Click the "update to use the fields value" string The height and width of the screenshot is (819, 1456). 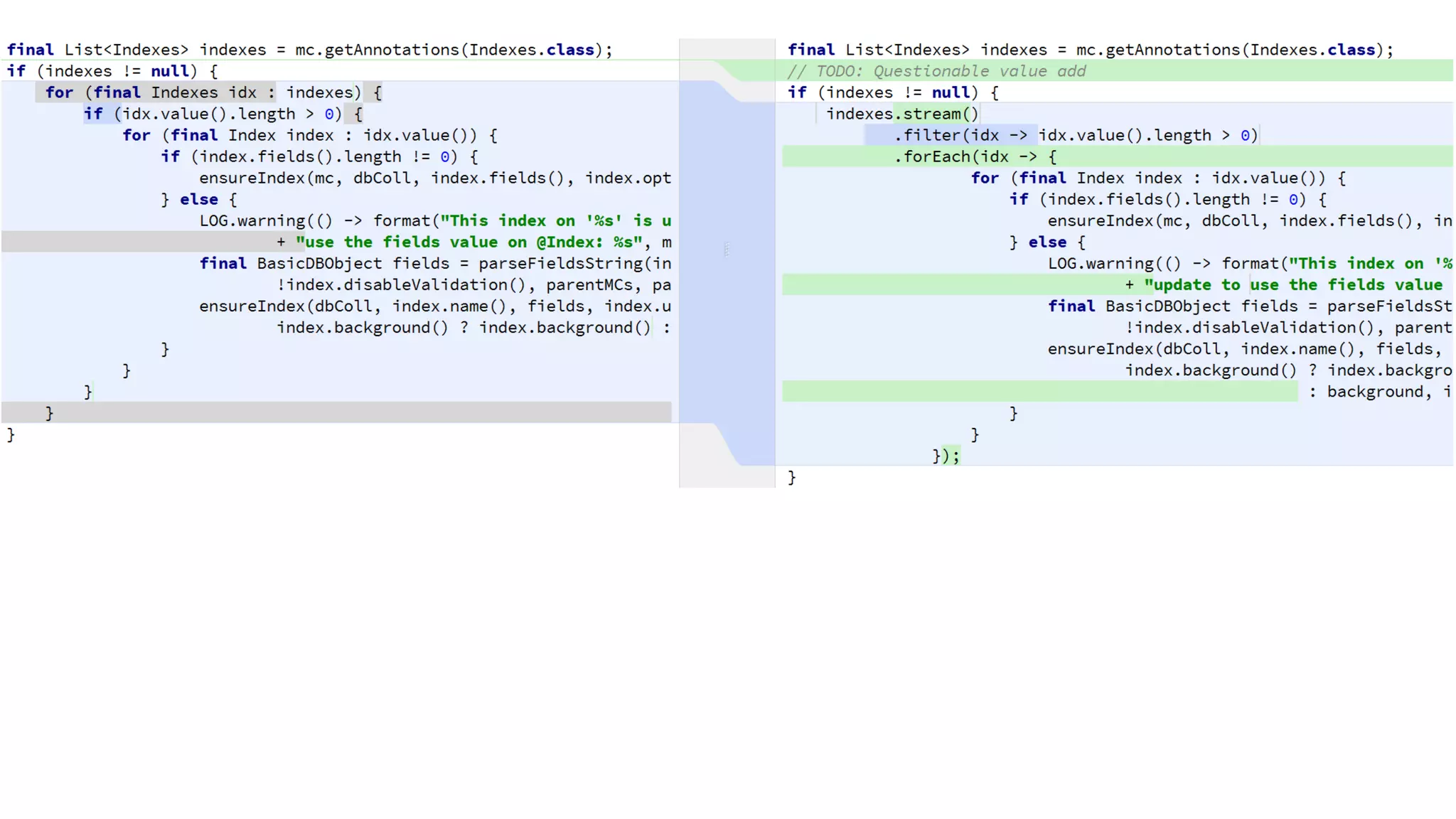click(x=1292, y=284)
